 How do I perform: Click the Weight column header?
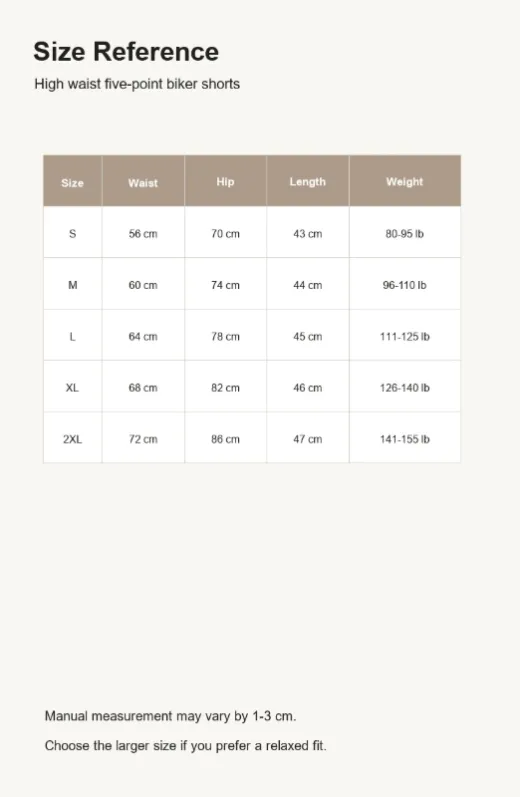coord(405,182)
